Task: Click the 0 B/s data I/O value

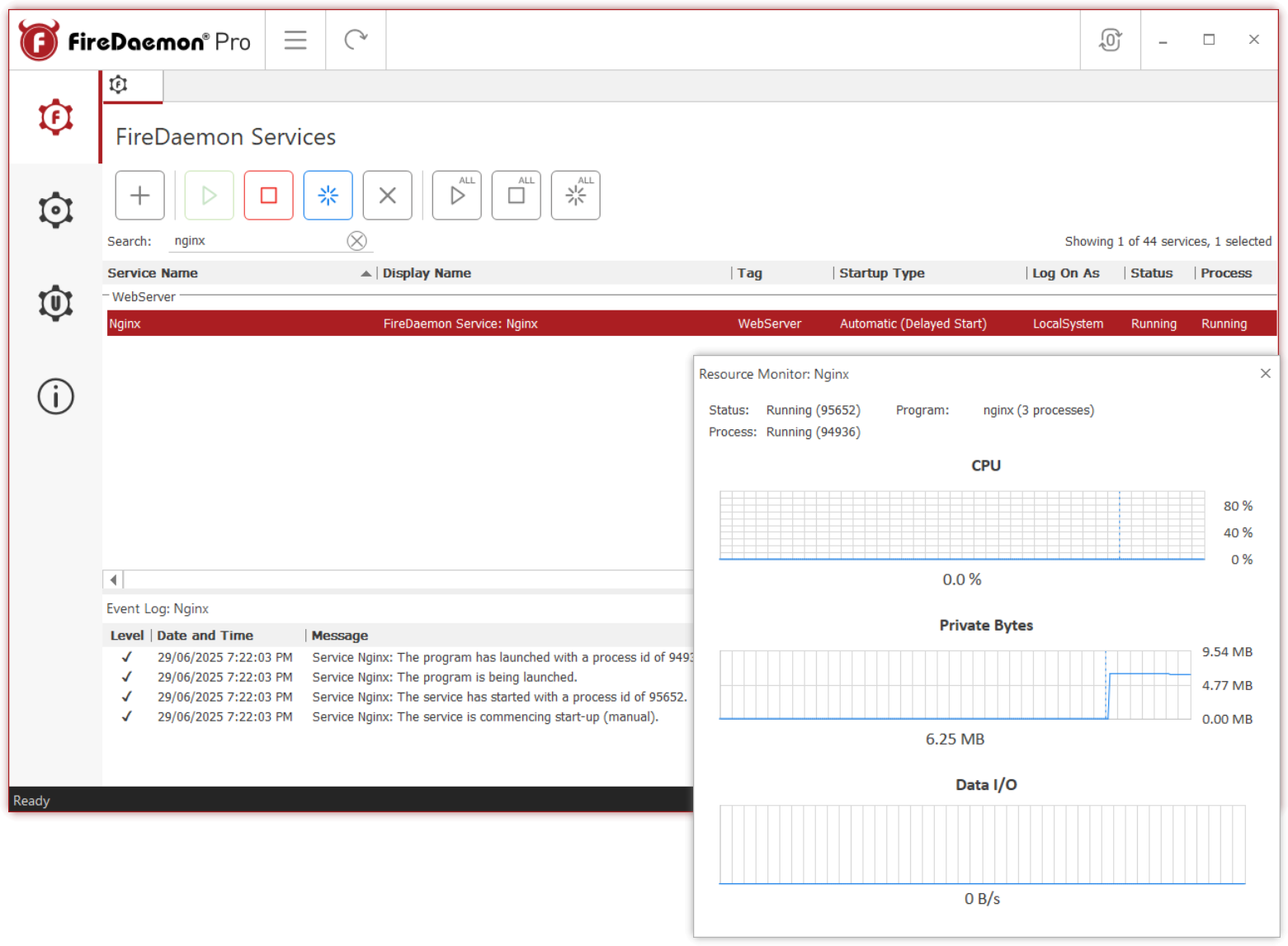Action: coord(982,898)
